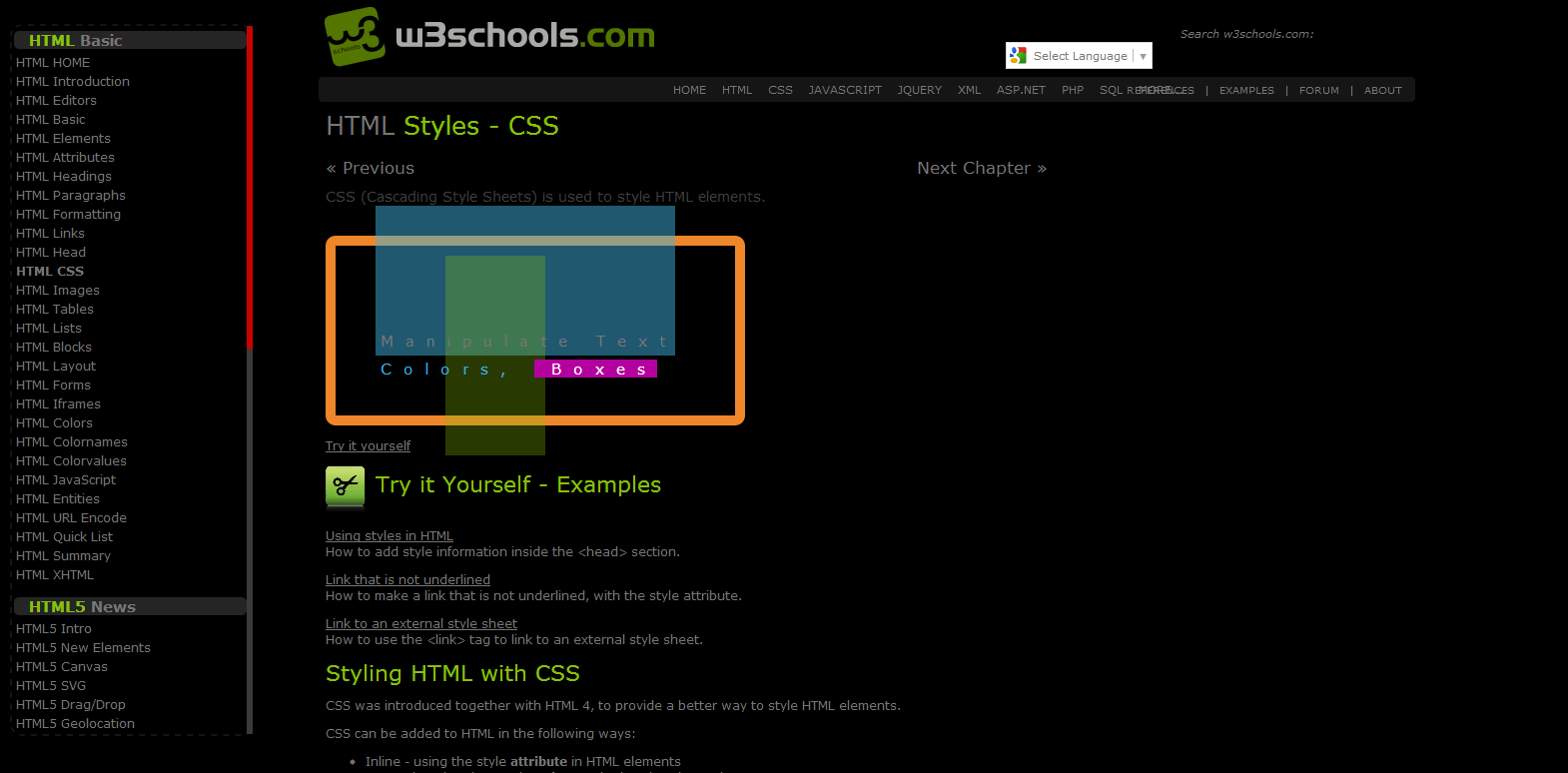Open HTML Layout in sidebar
The height and width of the screenshot is (773, 1568).
(x=56, y=367)
